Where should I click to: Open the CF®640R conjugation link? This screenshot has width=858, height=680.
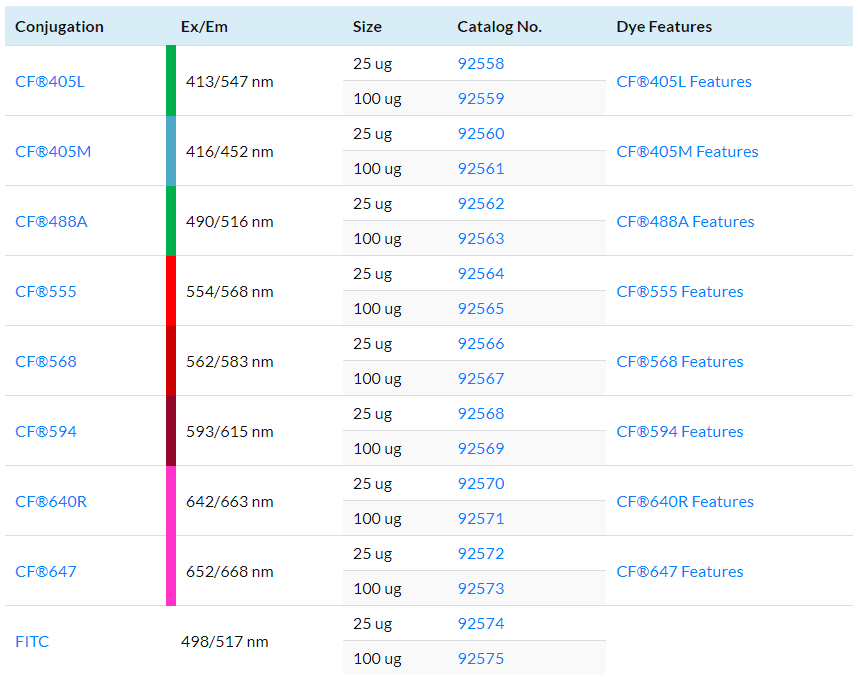pyautogui.click(x=51, y=502)
